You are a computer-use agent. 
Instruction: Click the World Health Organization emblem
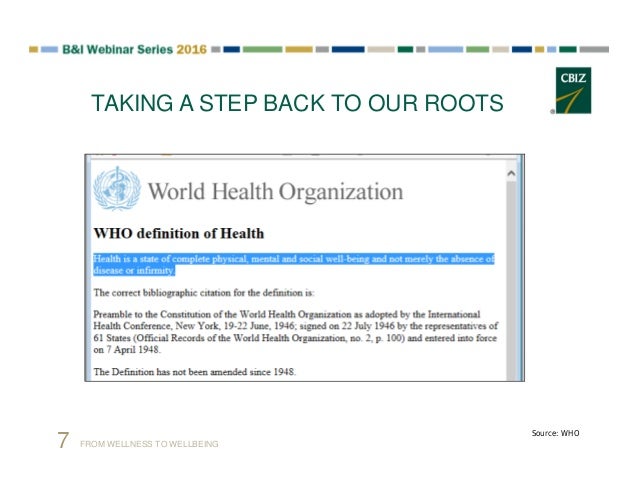coord(117,188)
